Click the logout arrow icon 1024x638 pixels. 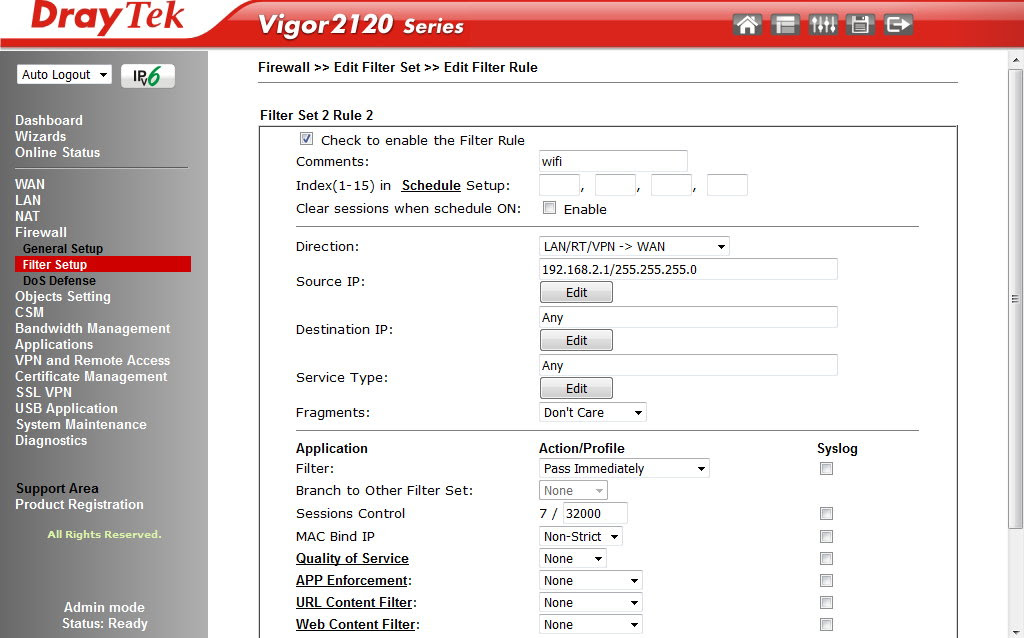pyautogui.click(x=899, y=25)
